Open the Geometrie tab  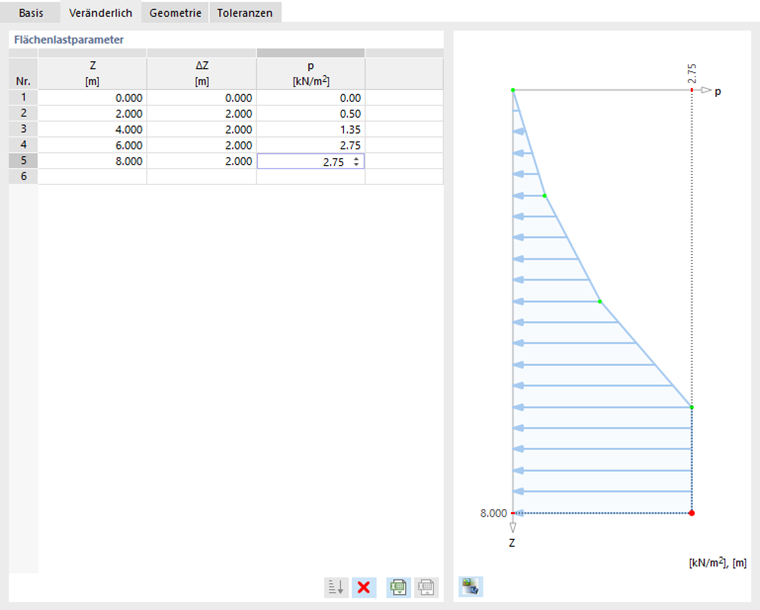(x=175, y=13)
